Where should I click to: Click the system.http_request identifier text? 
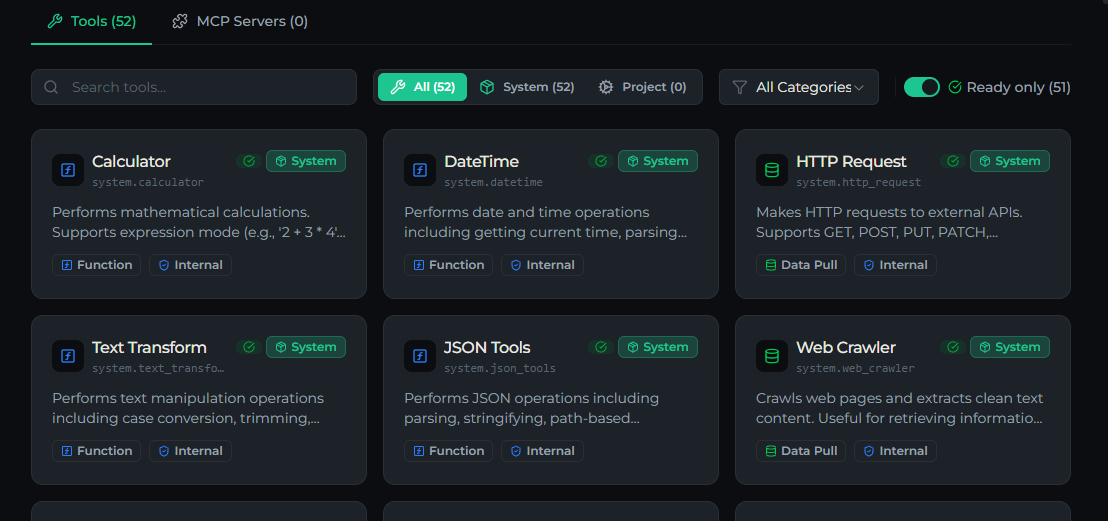point(859,182)
